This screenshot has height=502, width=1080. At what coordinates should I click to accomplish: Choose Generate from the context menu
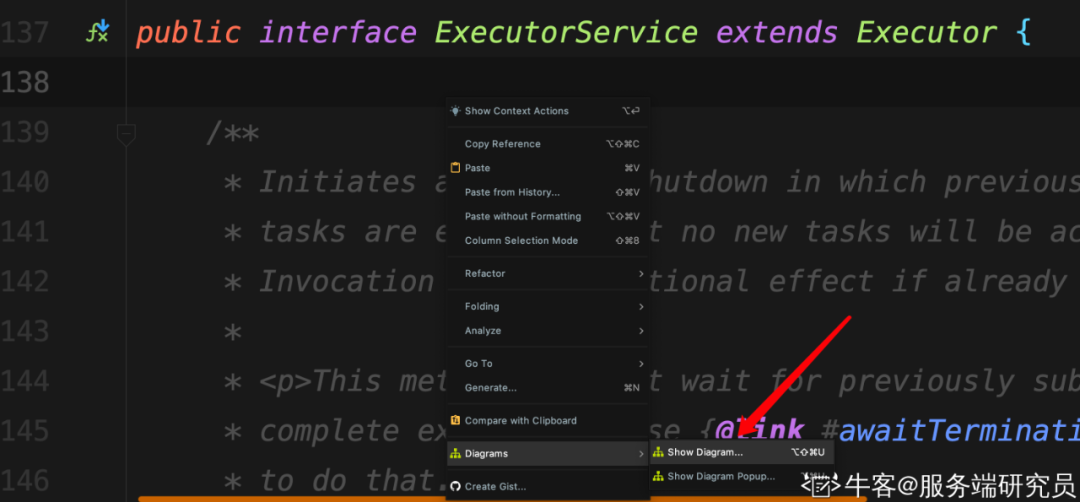click(x=490, y=388)
